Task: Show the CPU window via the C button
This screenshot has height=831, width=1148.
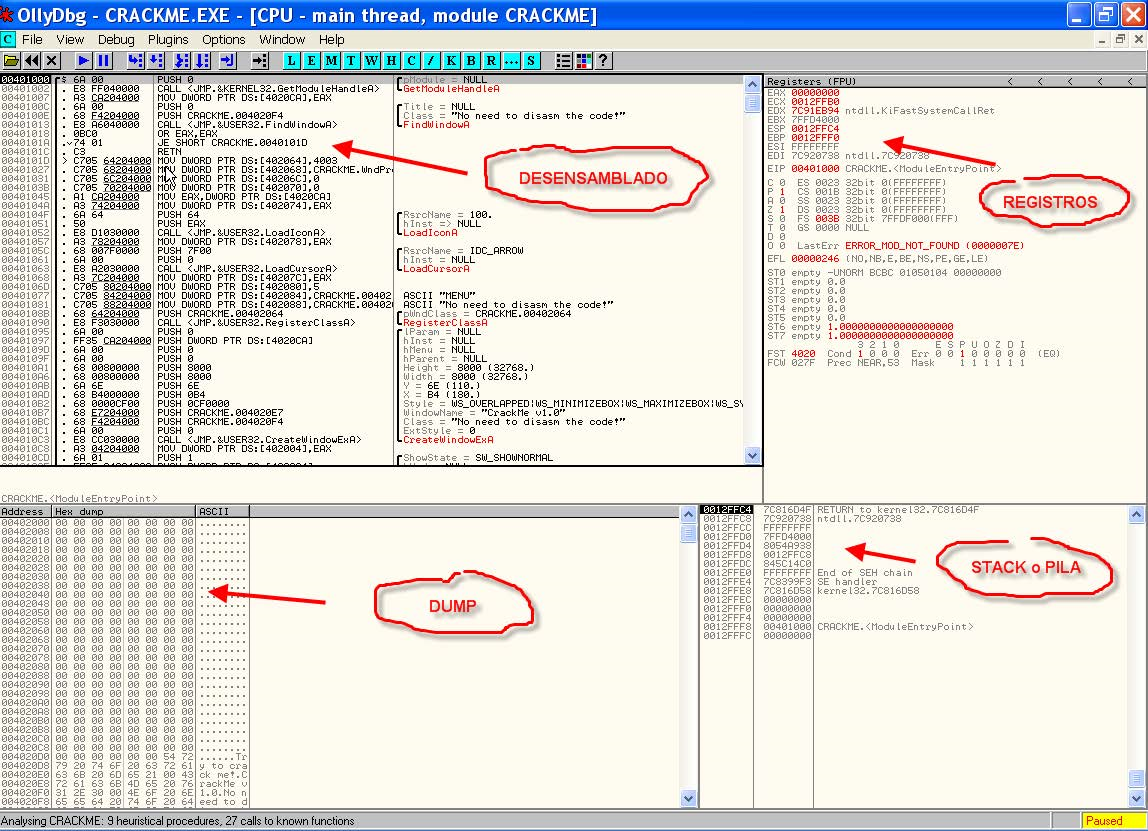Action: [411, 61]
